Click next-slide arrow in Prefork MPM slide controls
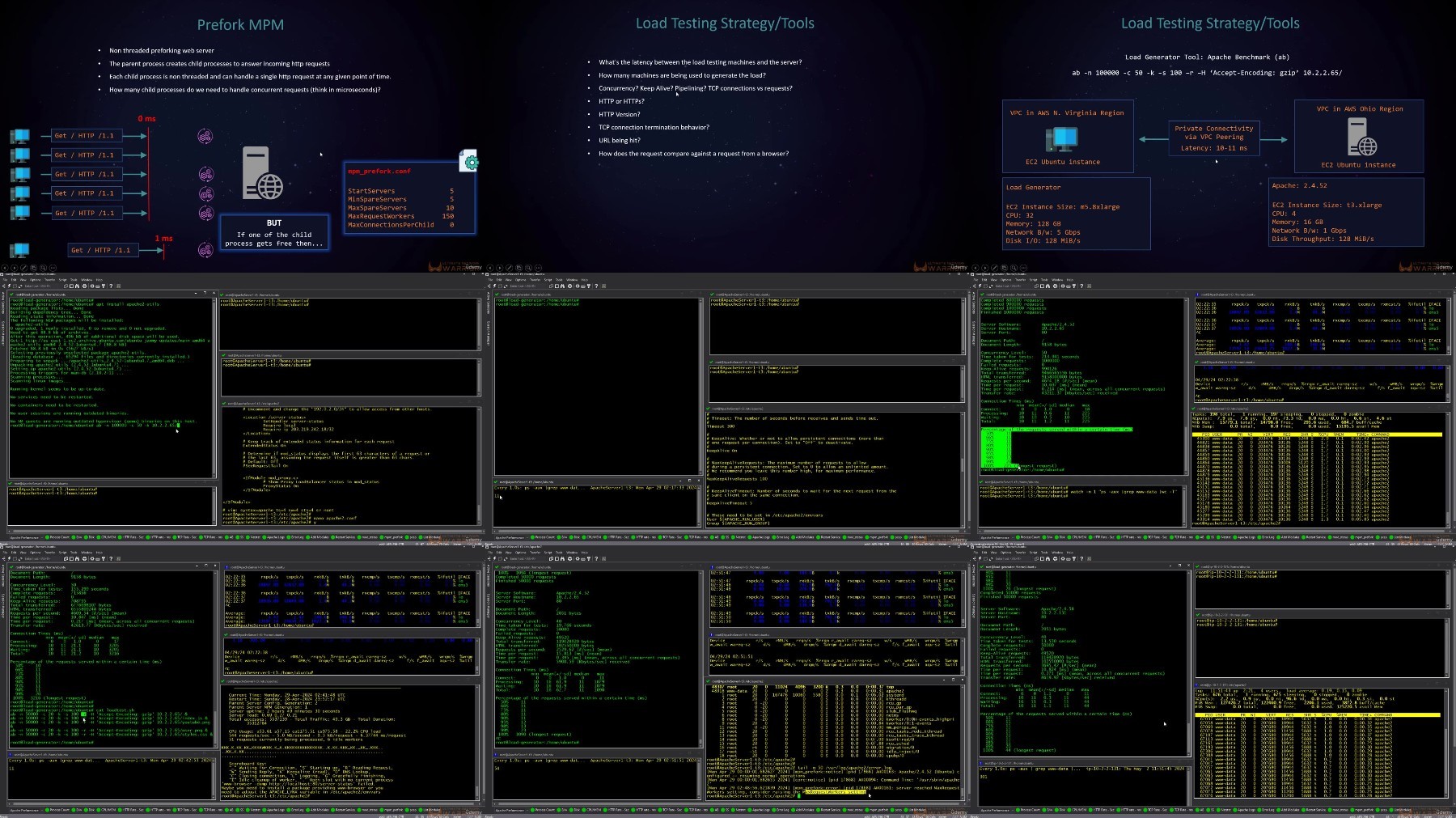1456x818 pixels. [15, 268]
